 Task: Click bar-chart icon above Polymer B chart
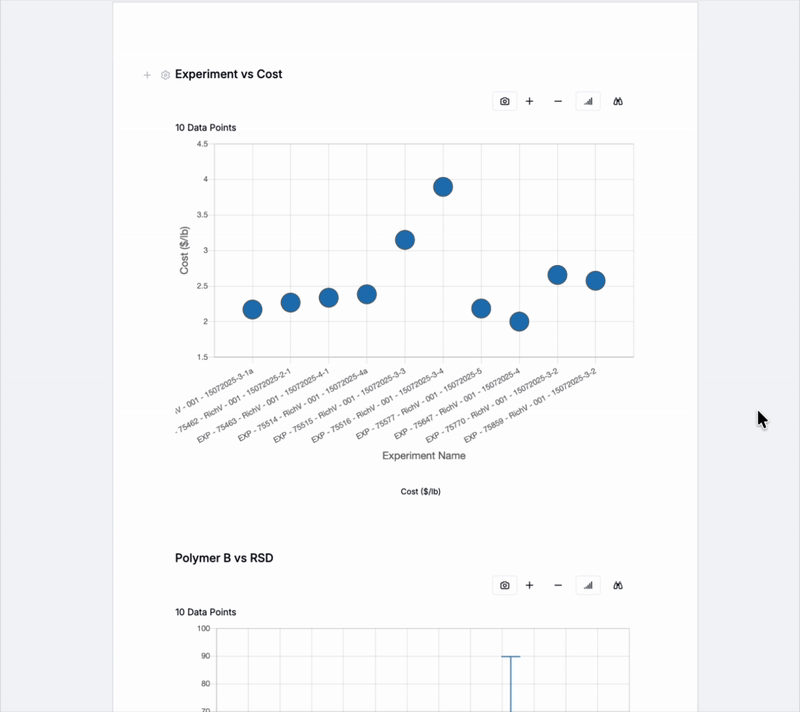point(588,585)
